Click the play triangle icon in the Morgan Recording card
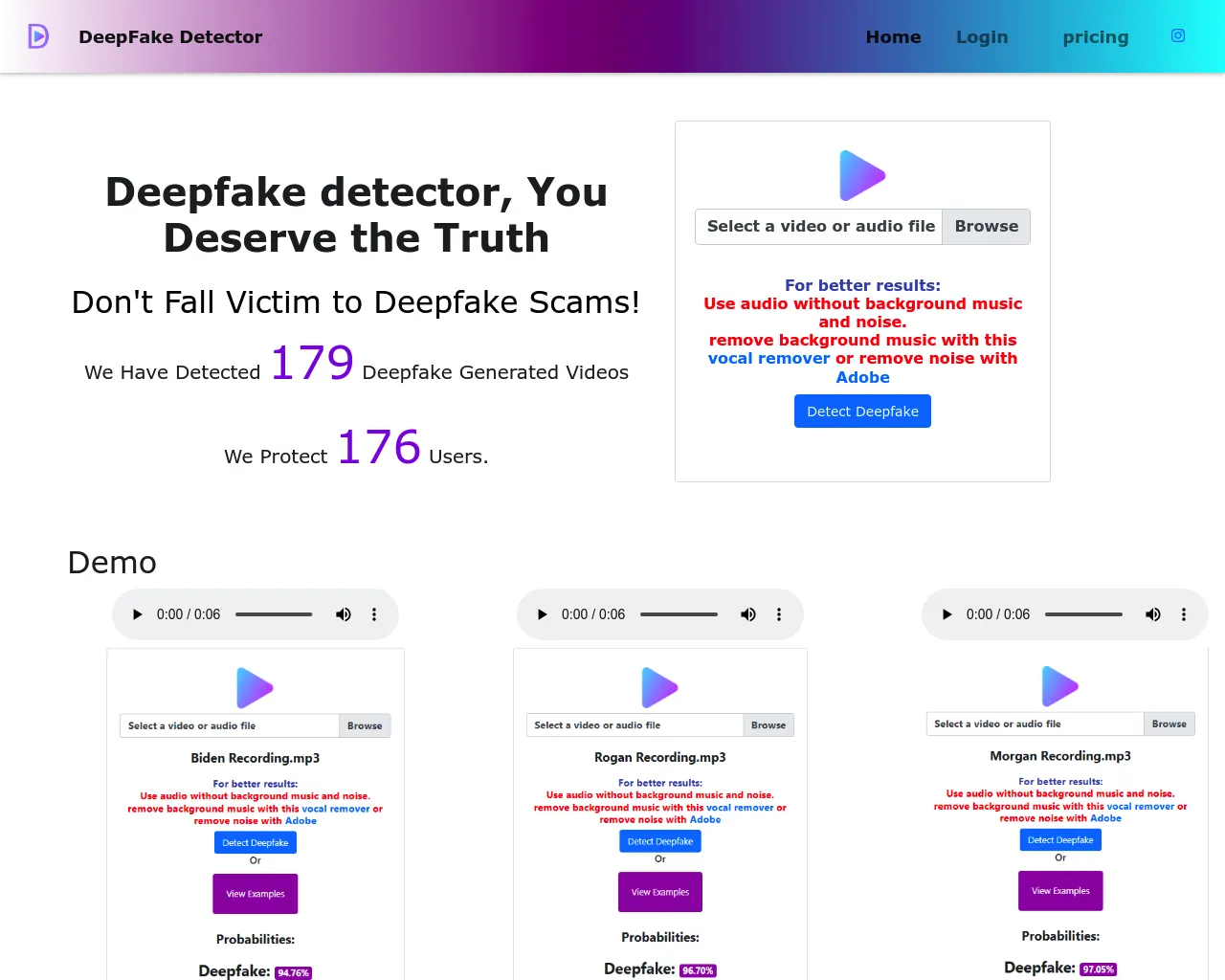Screen dimensions: 1225x980 click(1059, 685)
